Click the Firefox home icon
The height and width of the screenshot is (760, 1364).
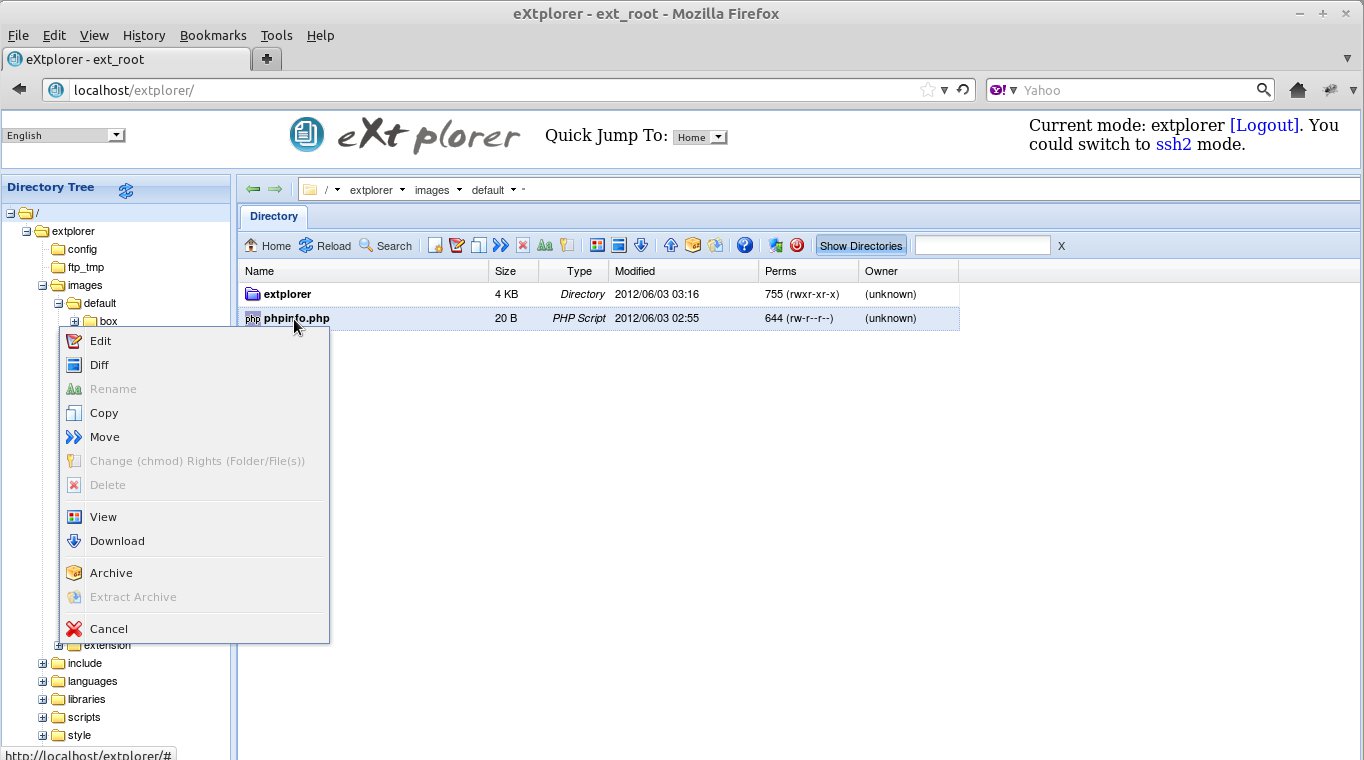click(x=1298, y=90)
